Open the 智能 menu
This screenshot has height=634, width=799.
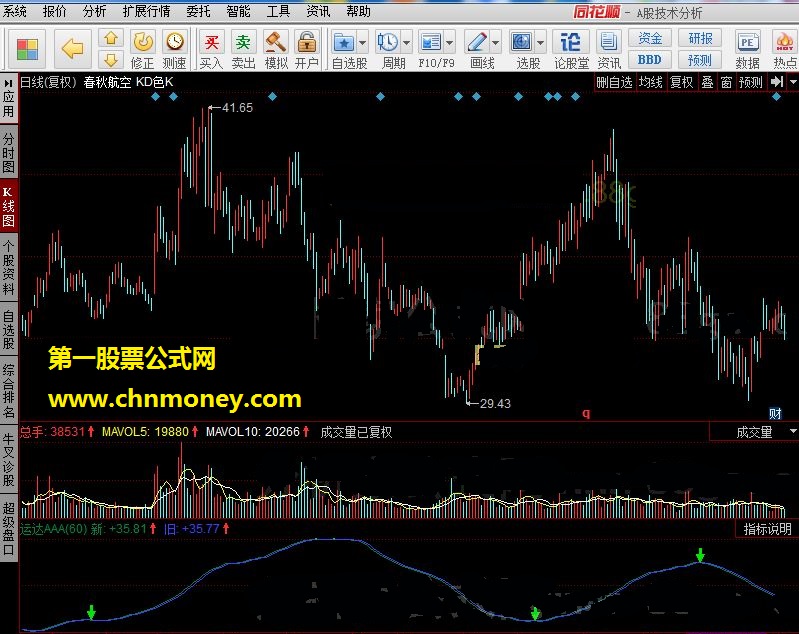(x=238, y=11)
